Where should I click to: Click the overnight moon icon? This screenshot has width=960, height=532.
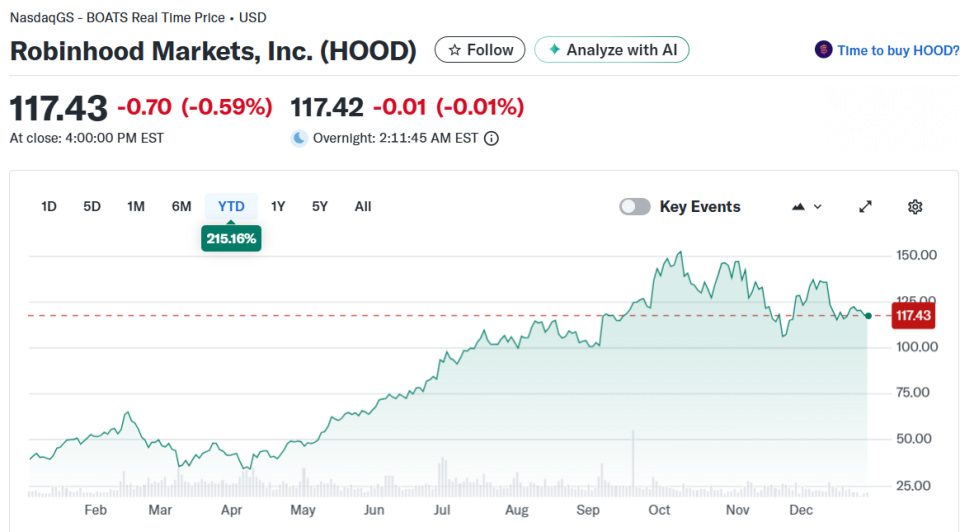point(298,139)
